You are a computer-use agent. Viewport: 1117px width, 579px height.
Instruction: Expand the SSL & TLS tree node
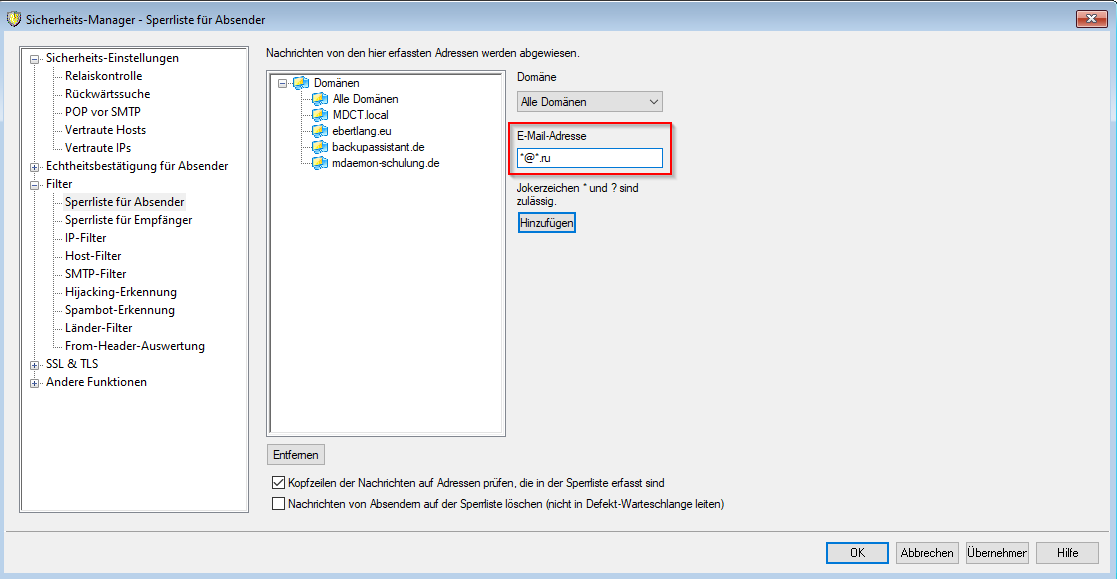click(36, 364)
